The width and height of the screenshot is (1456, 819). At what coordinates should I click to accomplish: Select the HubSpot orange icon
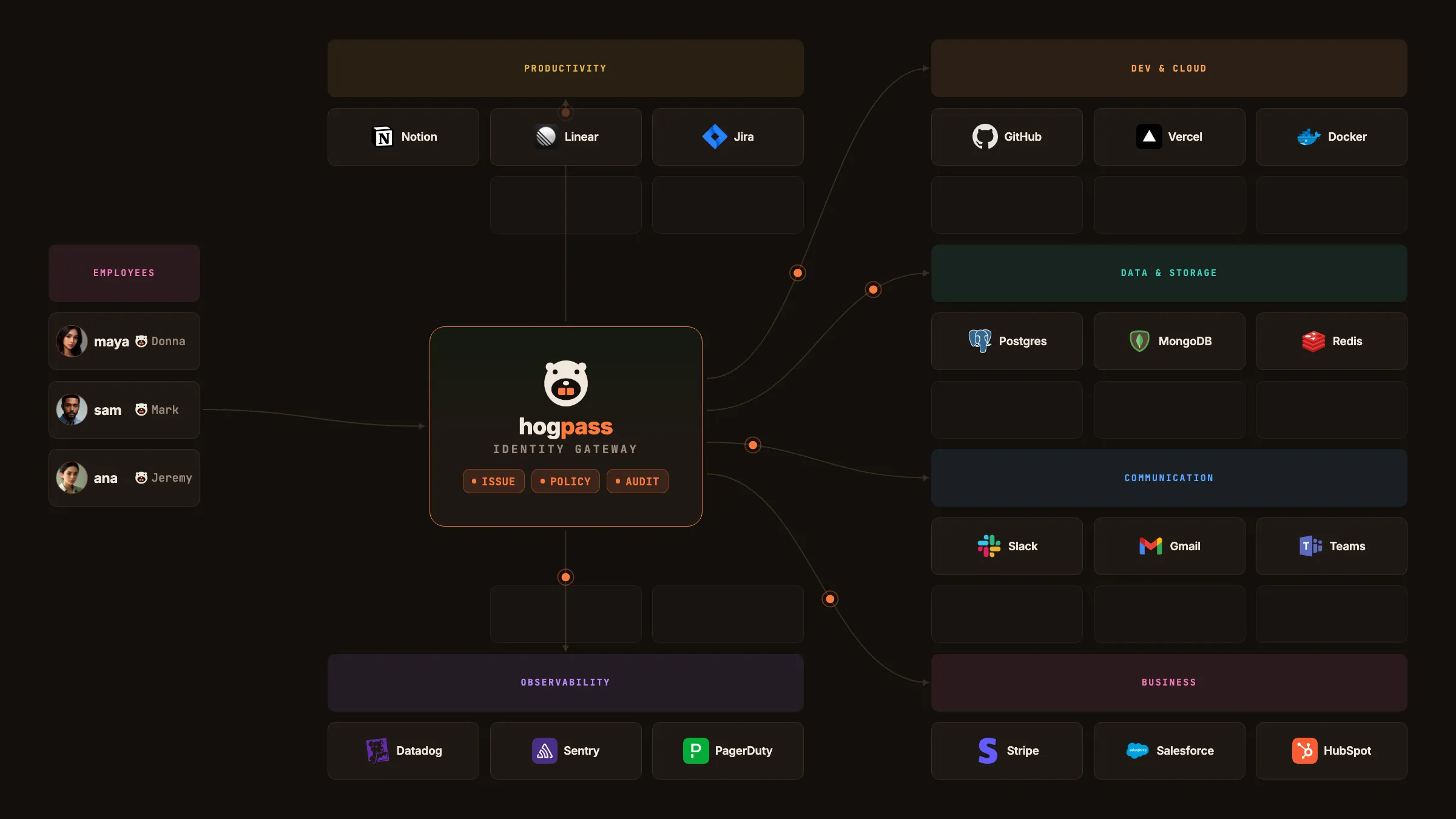point(1305,750)
